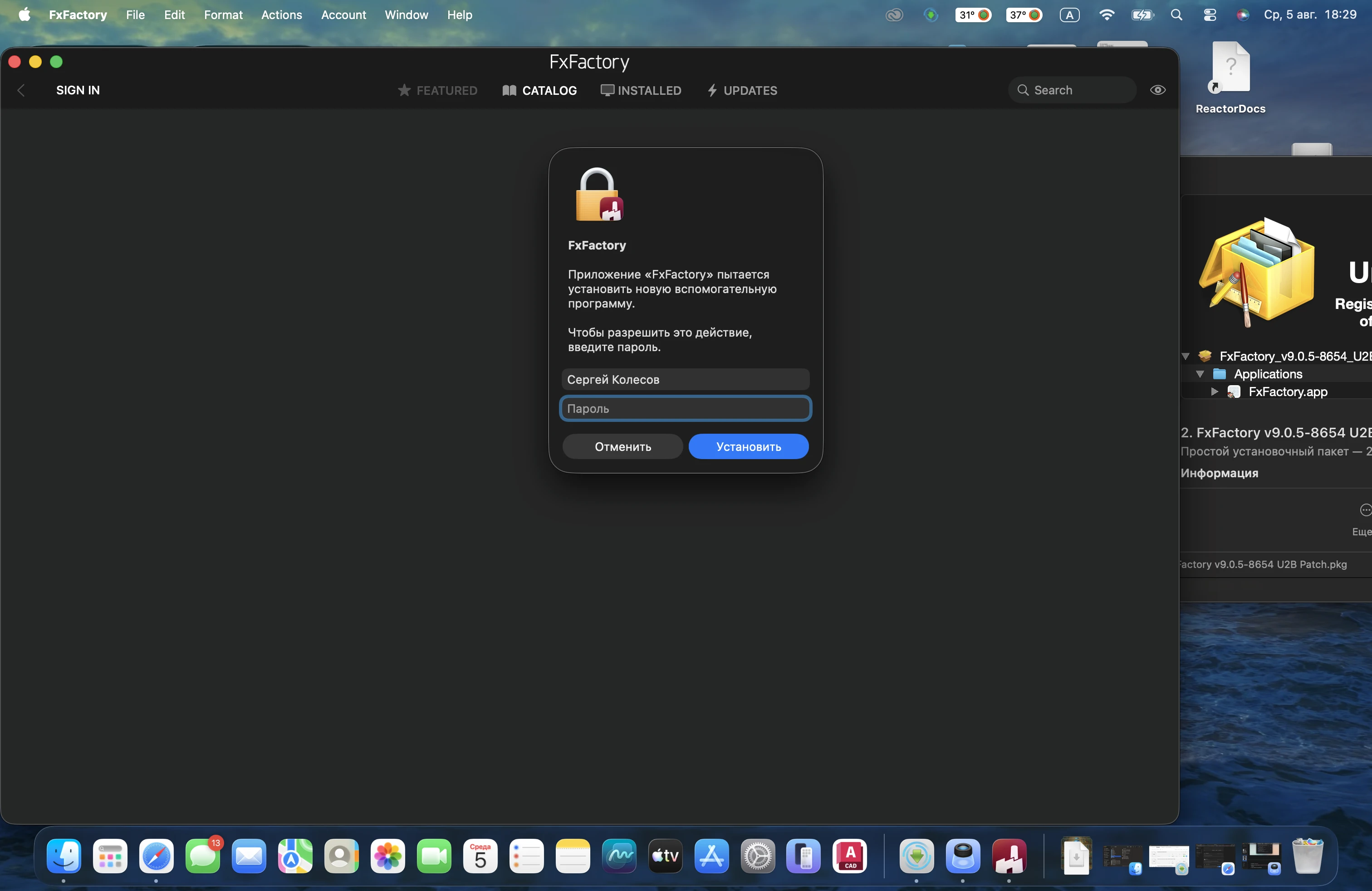Image resolution: width=1372 pixels, height=891 pixels.
Task: Switch to the CATALOG tab
Action: [x=539, y=90]
